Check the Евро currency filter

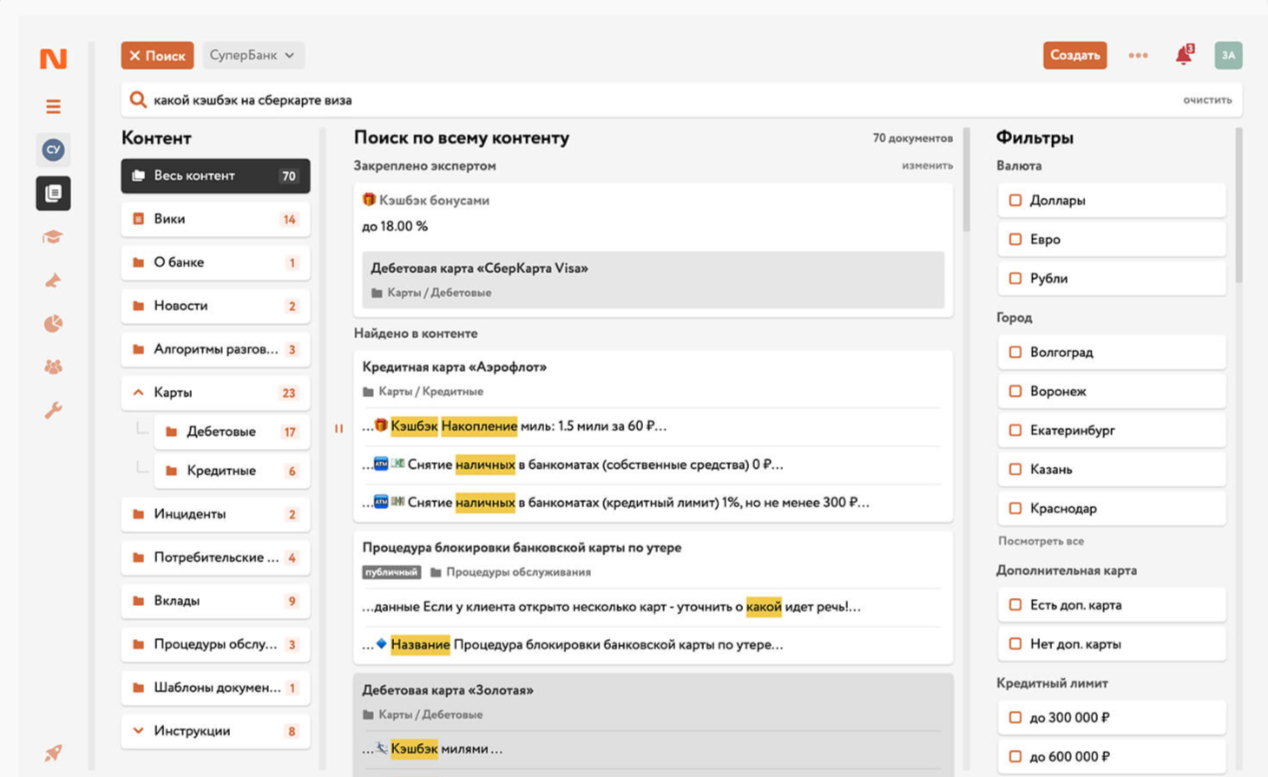[1015, 239]
